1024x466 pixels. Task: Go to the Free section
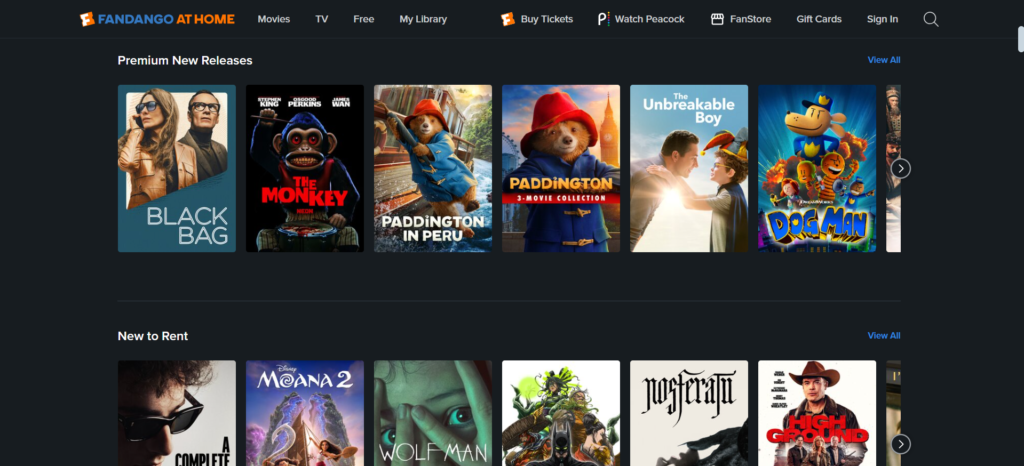click(364, 19)
